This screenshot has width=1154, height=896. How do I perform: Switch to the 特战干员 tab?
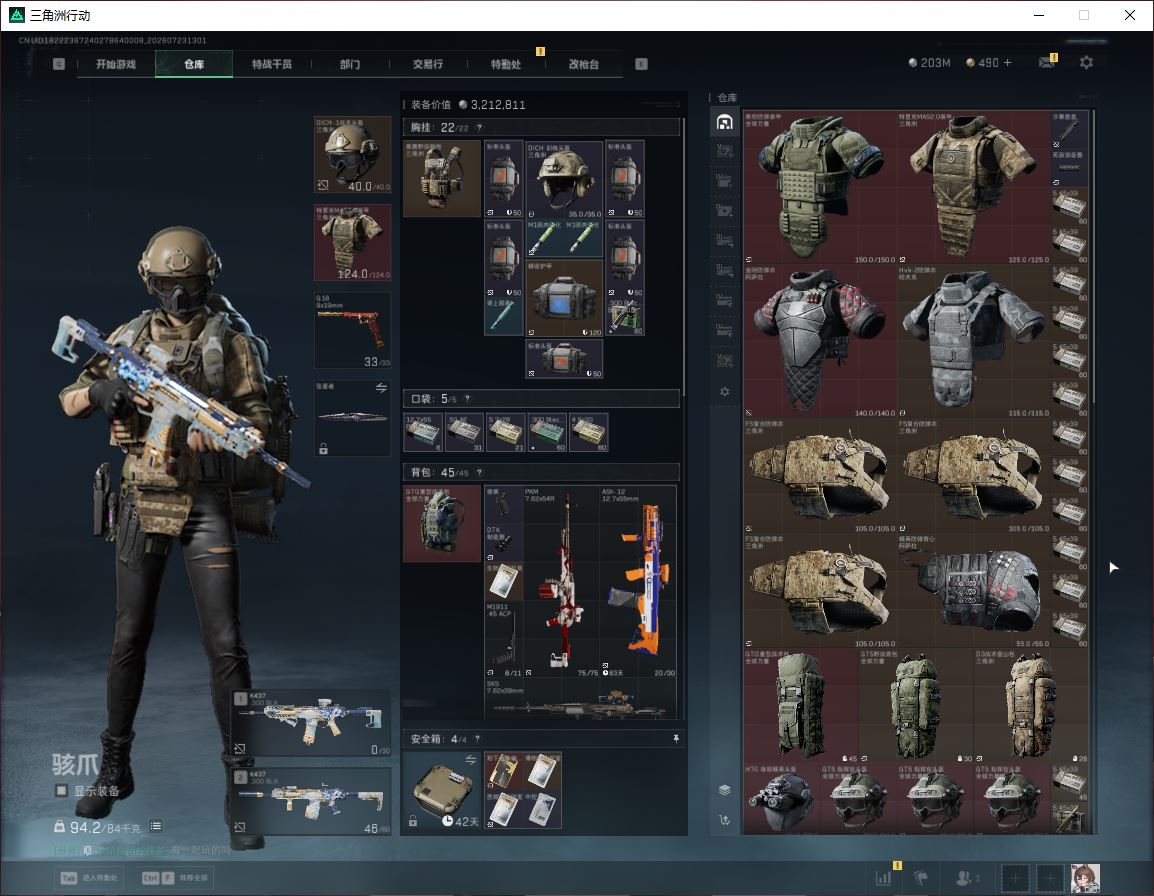272,64
